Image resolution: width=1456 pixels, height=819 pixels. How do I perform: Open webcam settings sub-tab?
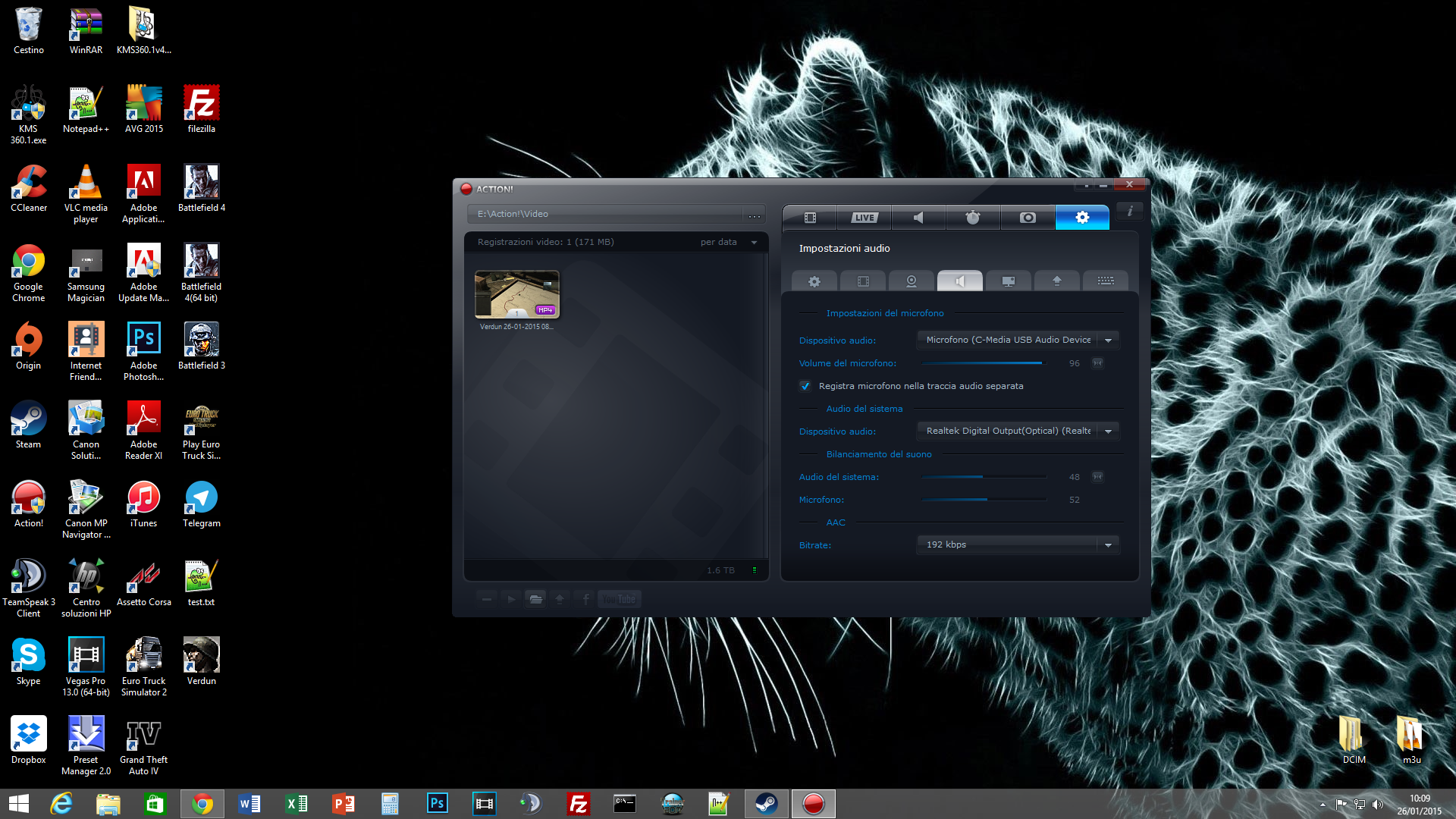click(912, 281)
